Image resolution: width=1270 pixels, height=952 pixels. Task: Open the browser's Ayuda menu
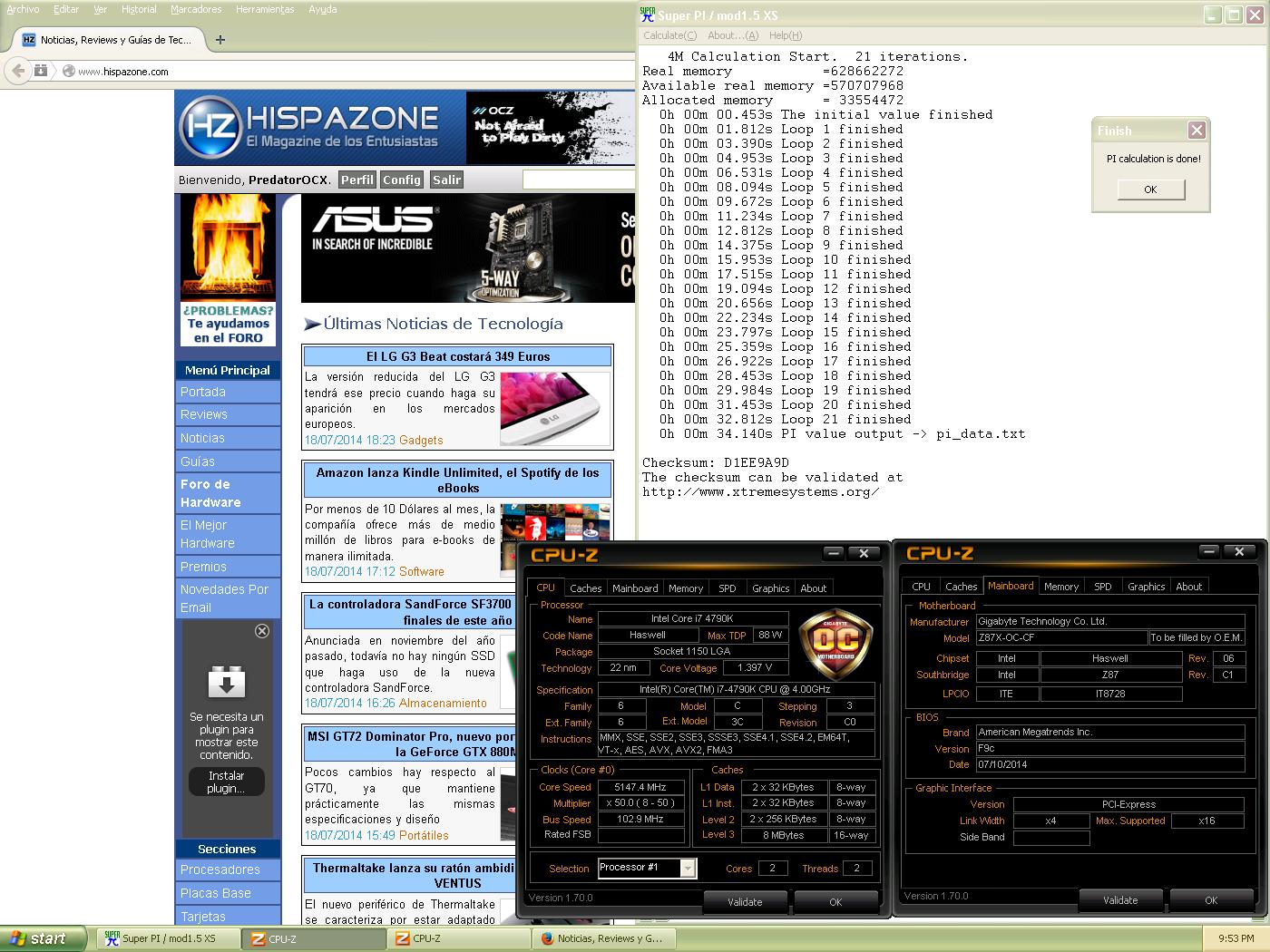pos(322,9)
